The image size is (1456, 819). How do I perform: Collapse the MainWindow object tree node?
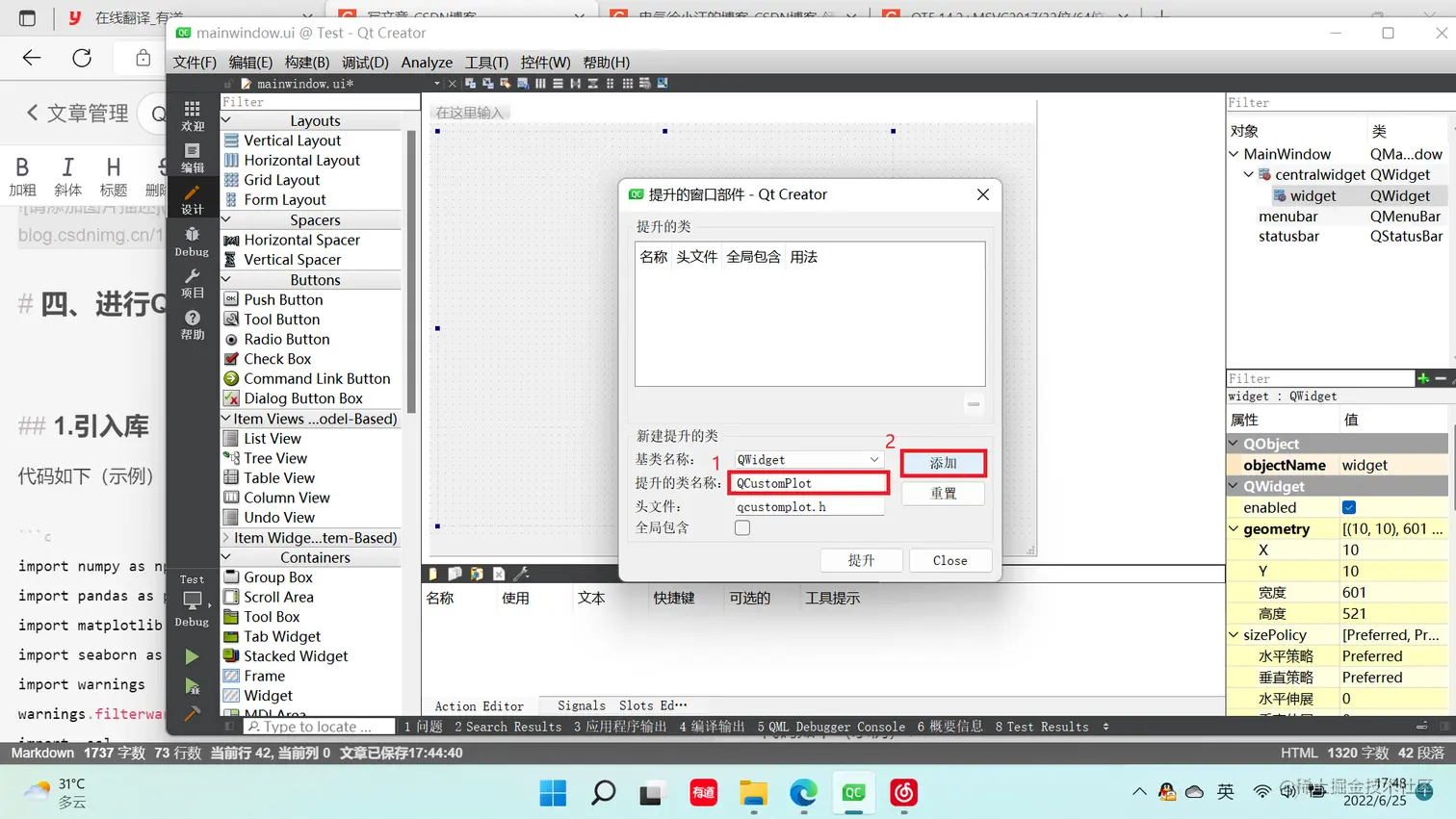1234,154
